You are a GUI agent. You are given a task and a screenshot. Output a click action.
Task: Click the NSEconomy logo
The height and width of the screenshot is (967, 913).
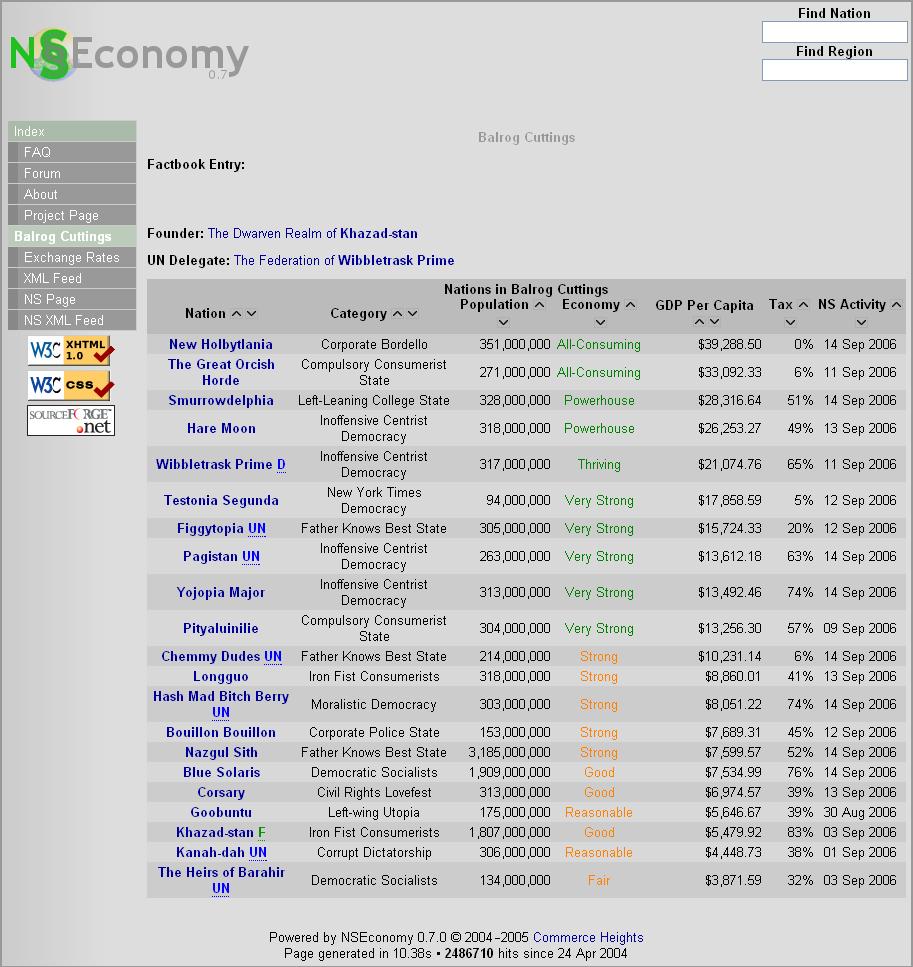(x=128, y=56)
